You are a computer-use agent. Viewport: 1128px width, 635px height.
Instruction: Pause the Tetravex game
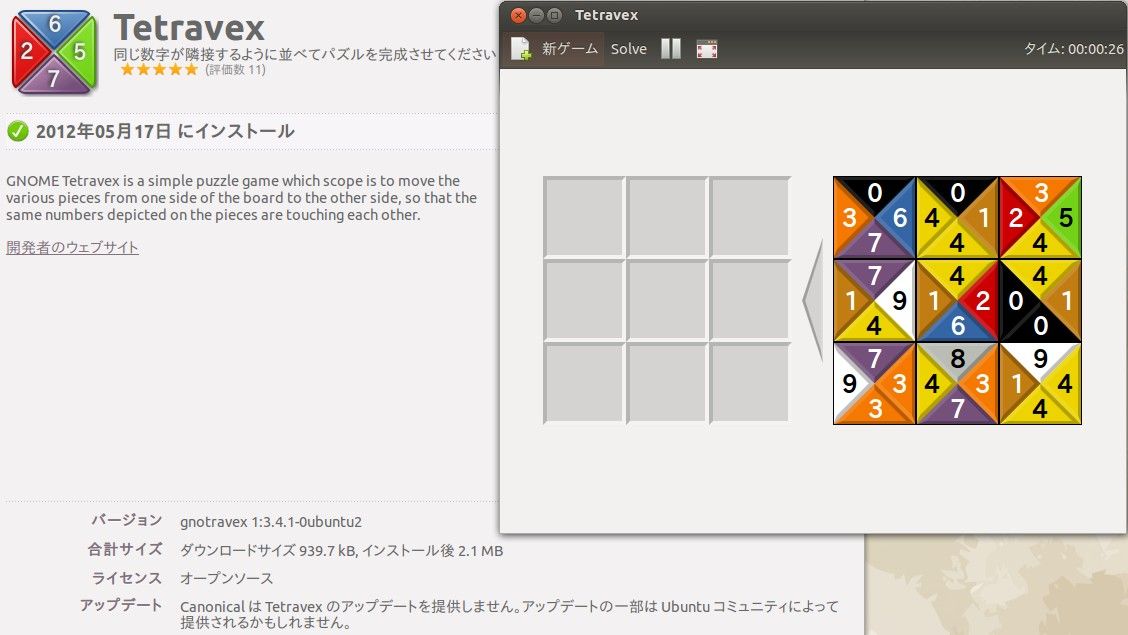coord(670,49)
